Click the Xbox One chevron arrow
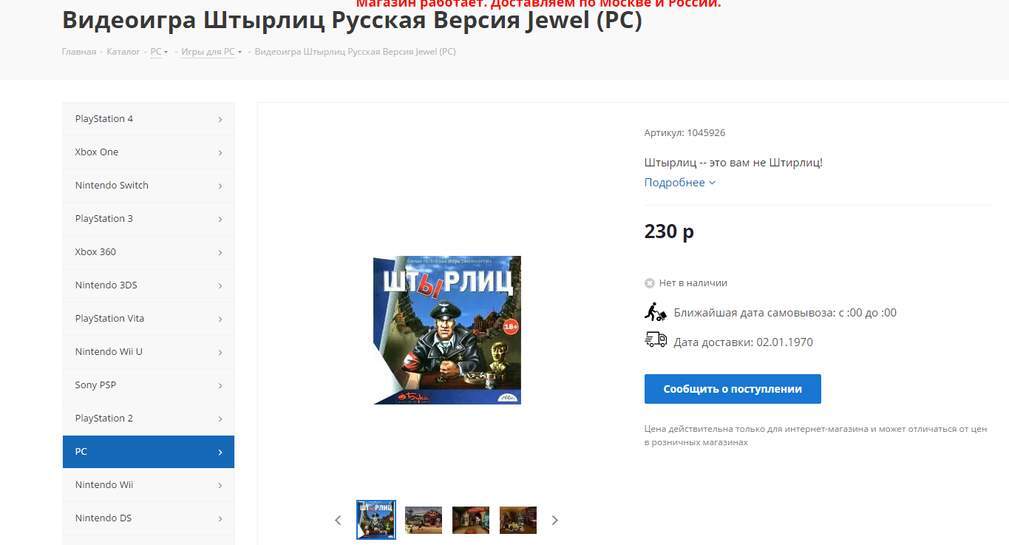The height and width of the screenshot is (545, 1009). pyautogui.click(x=220, y=152)
